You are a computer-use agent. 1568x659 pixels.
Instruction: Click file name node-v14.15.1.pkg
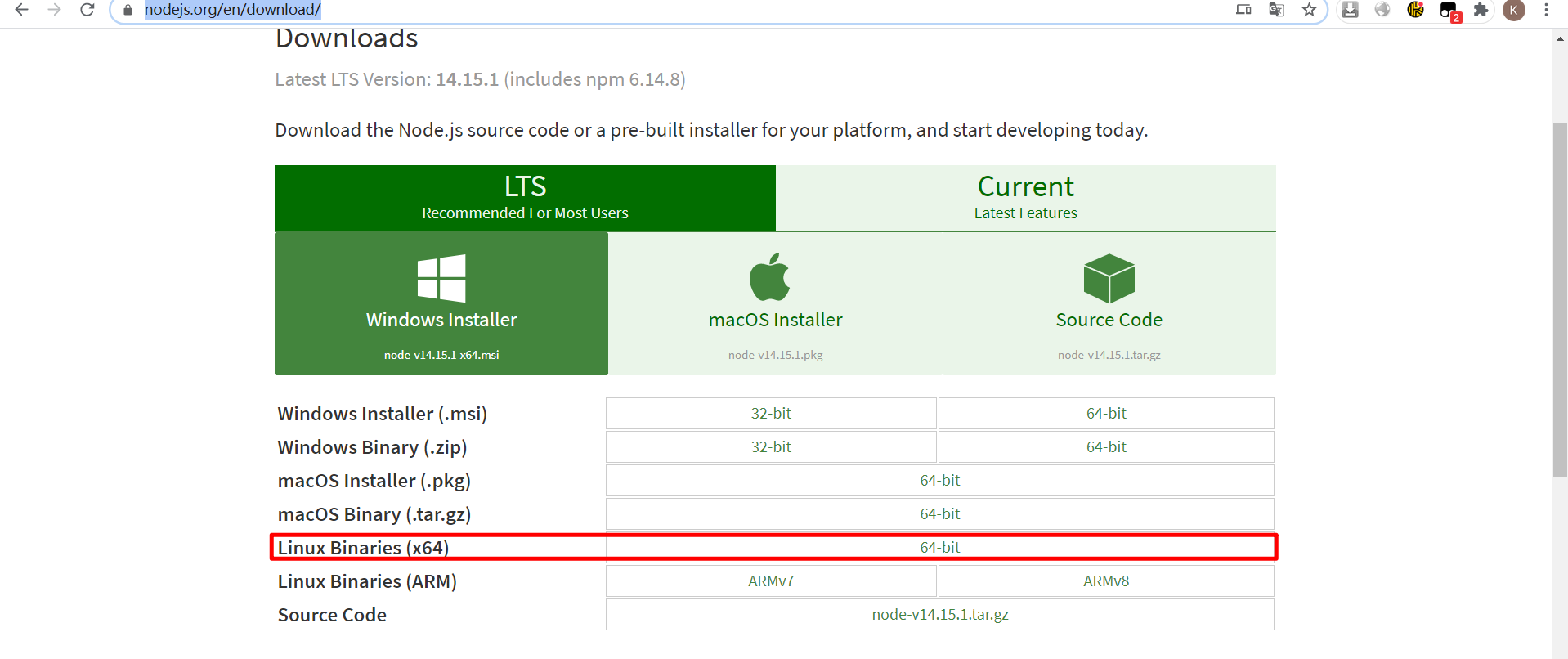coord(776,355)
